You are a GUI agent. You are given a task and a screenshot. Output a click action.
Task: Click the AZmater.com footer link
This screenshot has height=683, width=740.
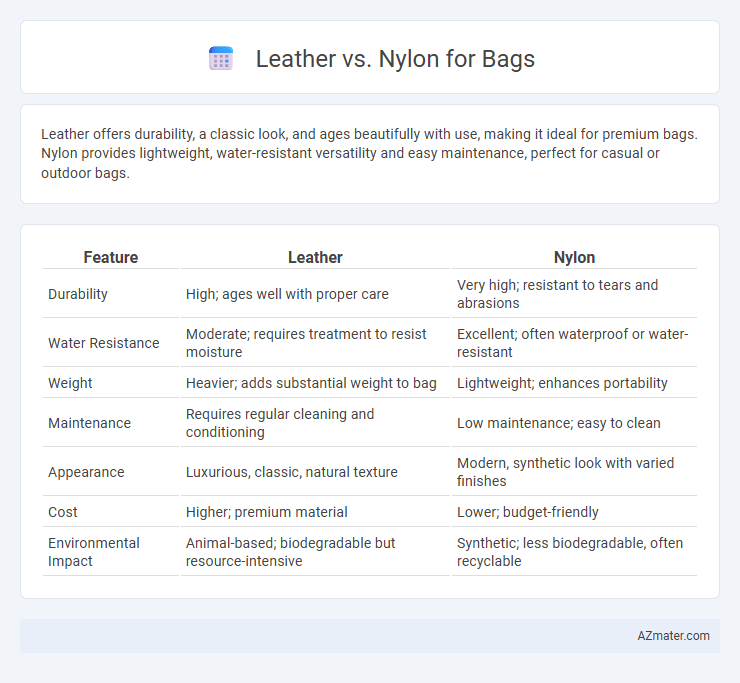[x=673, y=636]
